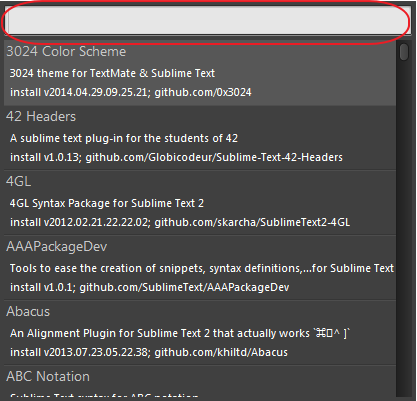Click 'Tools to ease the creation of snippets' text
Image resolution: width=417 pixels, height=401 pixels.
(107, 268)
